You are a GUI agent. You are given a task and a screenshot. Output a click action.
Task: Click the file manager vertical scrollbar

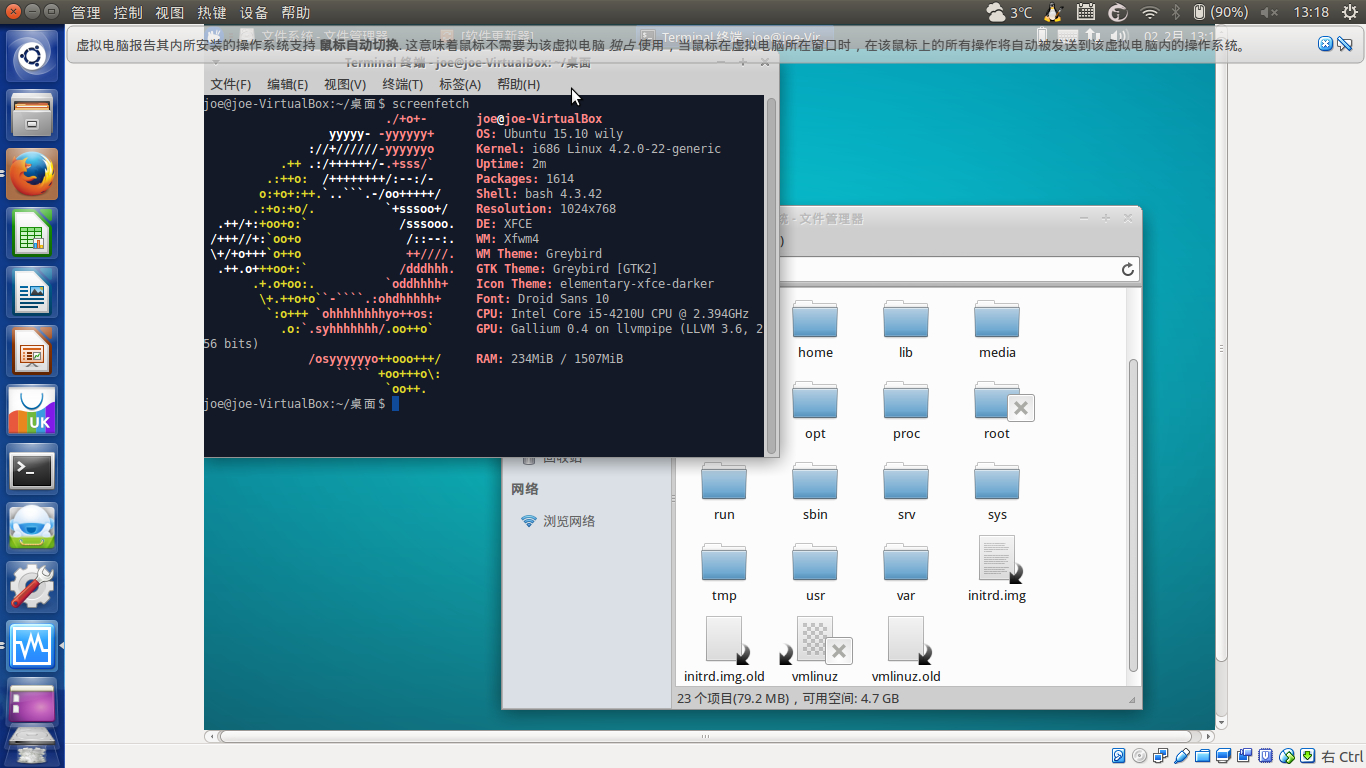pyautogui.click(x=1133, y=515)
